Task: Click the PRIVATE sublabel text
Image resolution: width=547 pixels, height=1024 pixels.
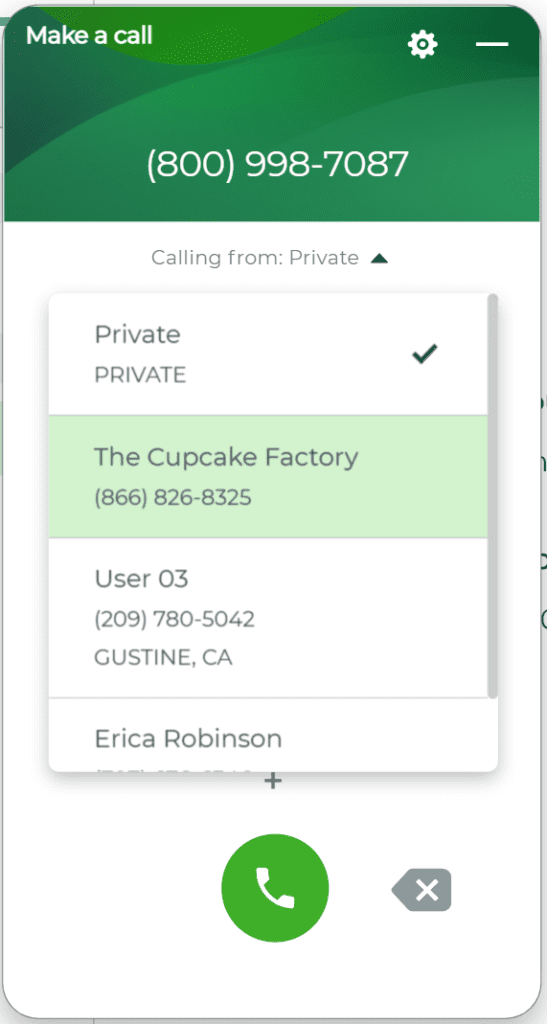Action: 140,375
